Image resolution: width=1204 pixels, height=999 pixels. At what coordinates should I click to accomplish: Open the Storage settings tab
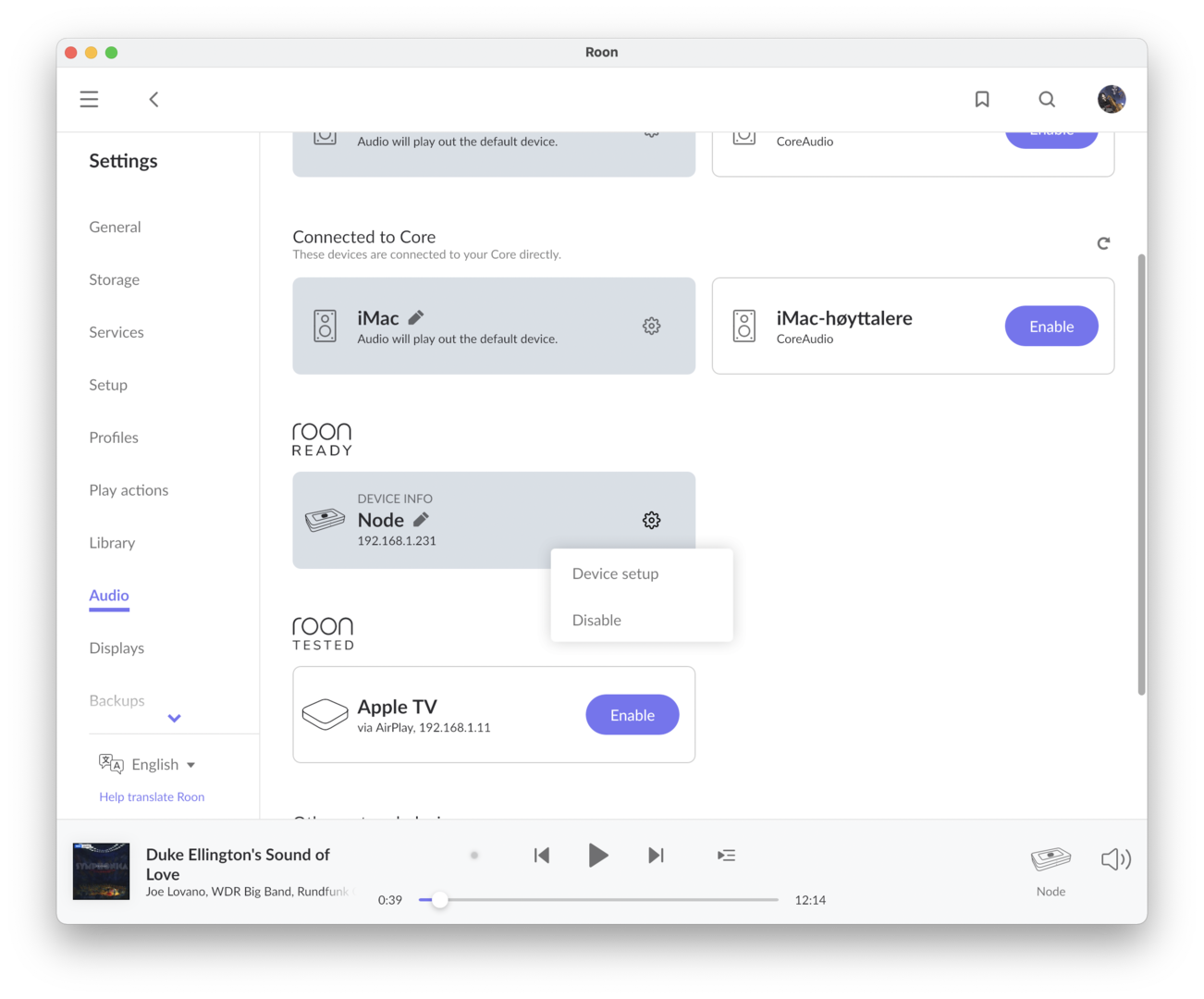point(114,279)
